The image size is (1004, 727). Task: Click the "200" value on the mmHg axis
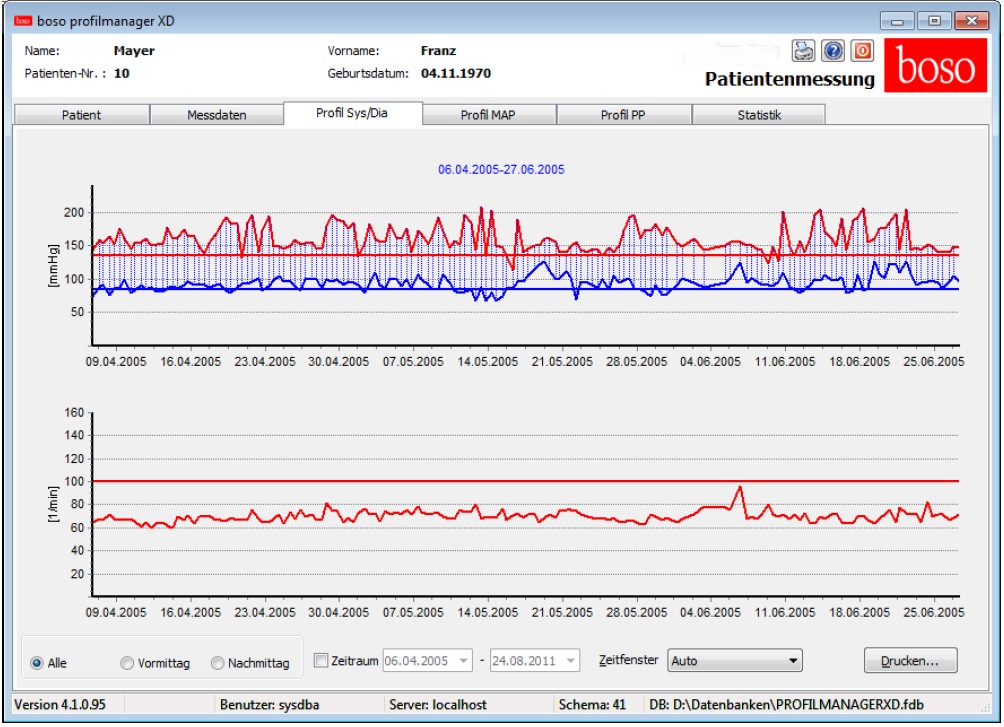pos(74,213)
